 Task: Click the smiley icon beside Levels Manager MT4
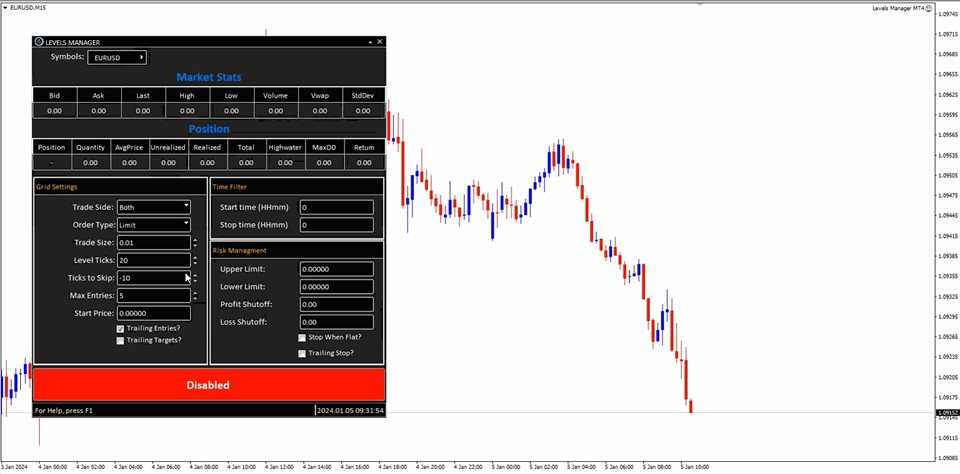coord(929,8)
